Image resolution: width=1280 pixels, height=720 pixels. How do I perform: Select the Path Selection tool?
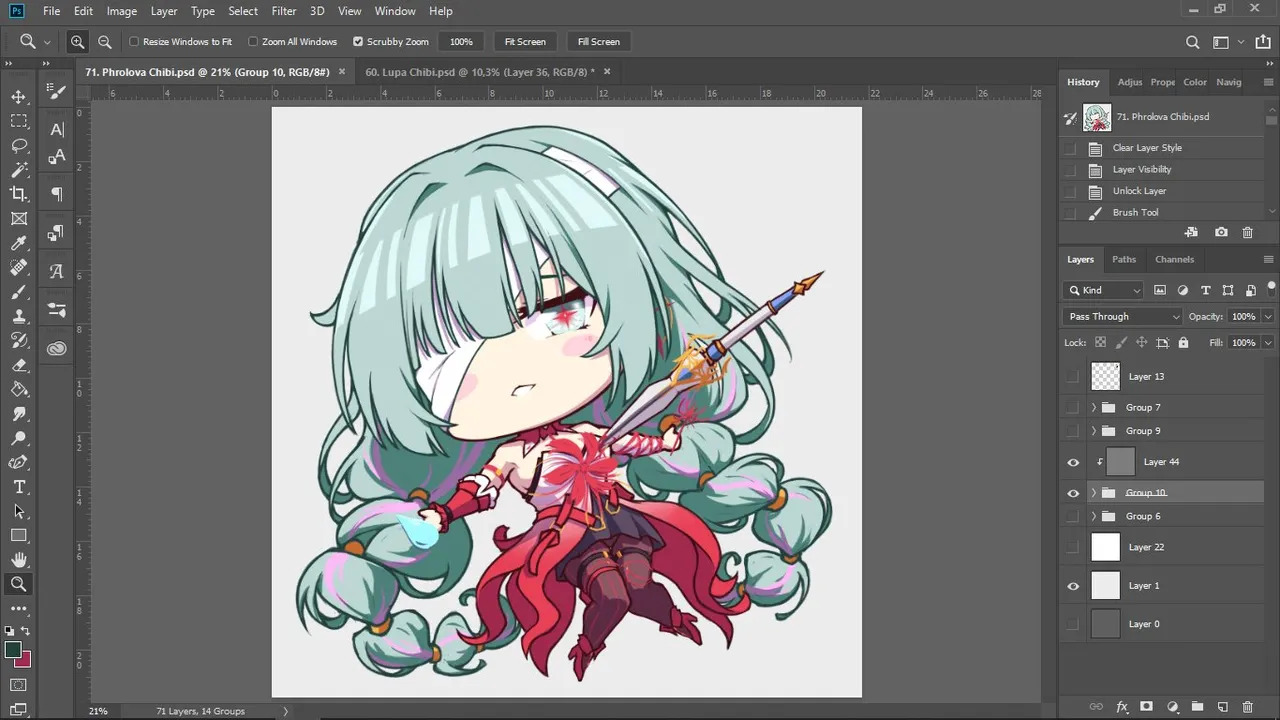tap(19, 511)
